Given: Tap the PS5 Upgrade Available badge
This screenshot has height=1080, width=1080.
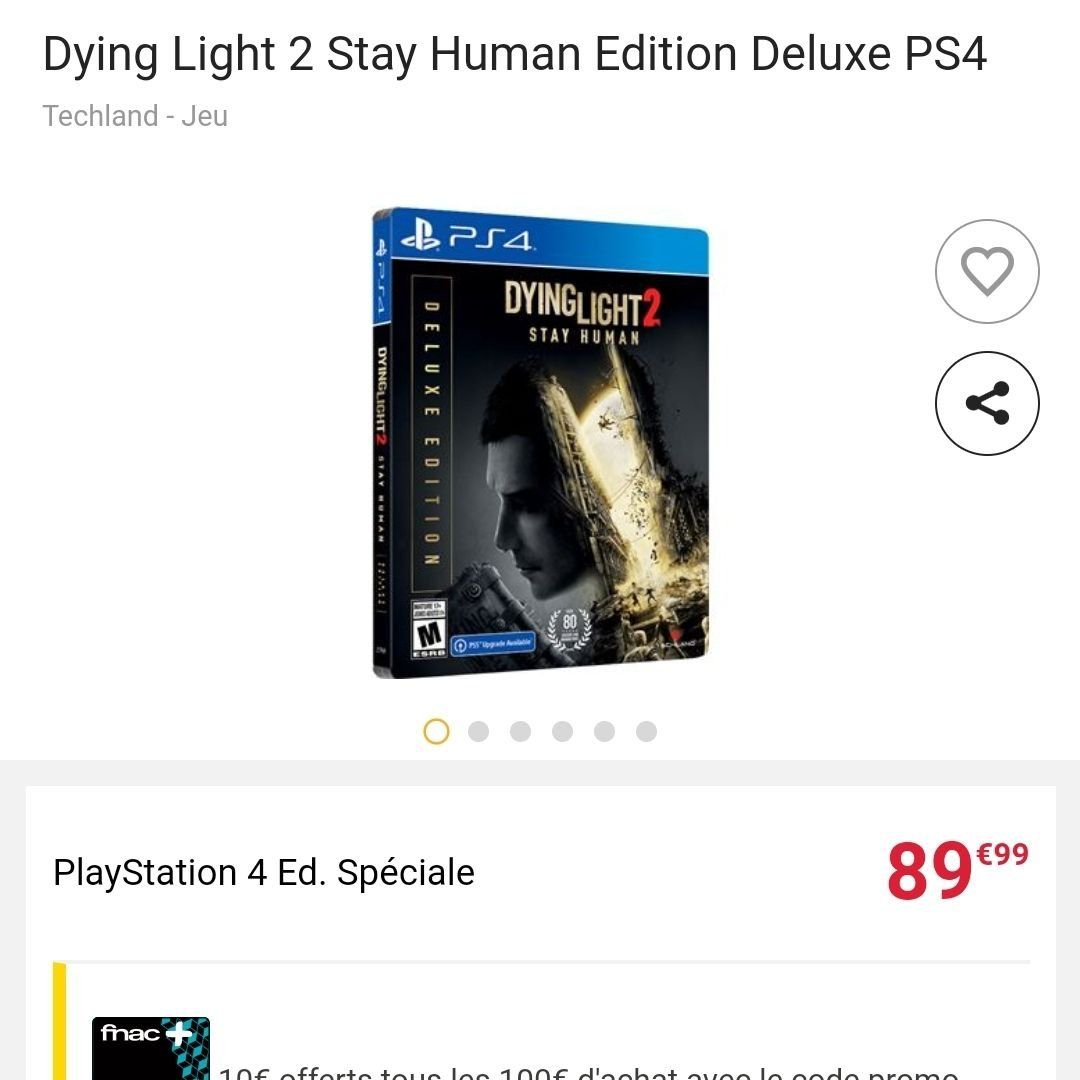Looking at the screenshot, I should tap(493, 644).
